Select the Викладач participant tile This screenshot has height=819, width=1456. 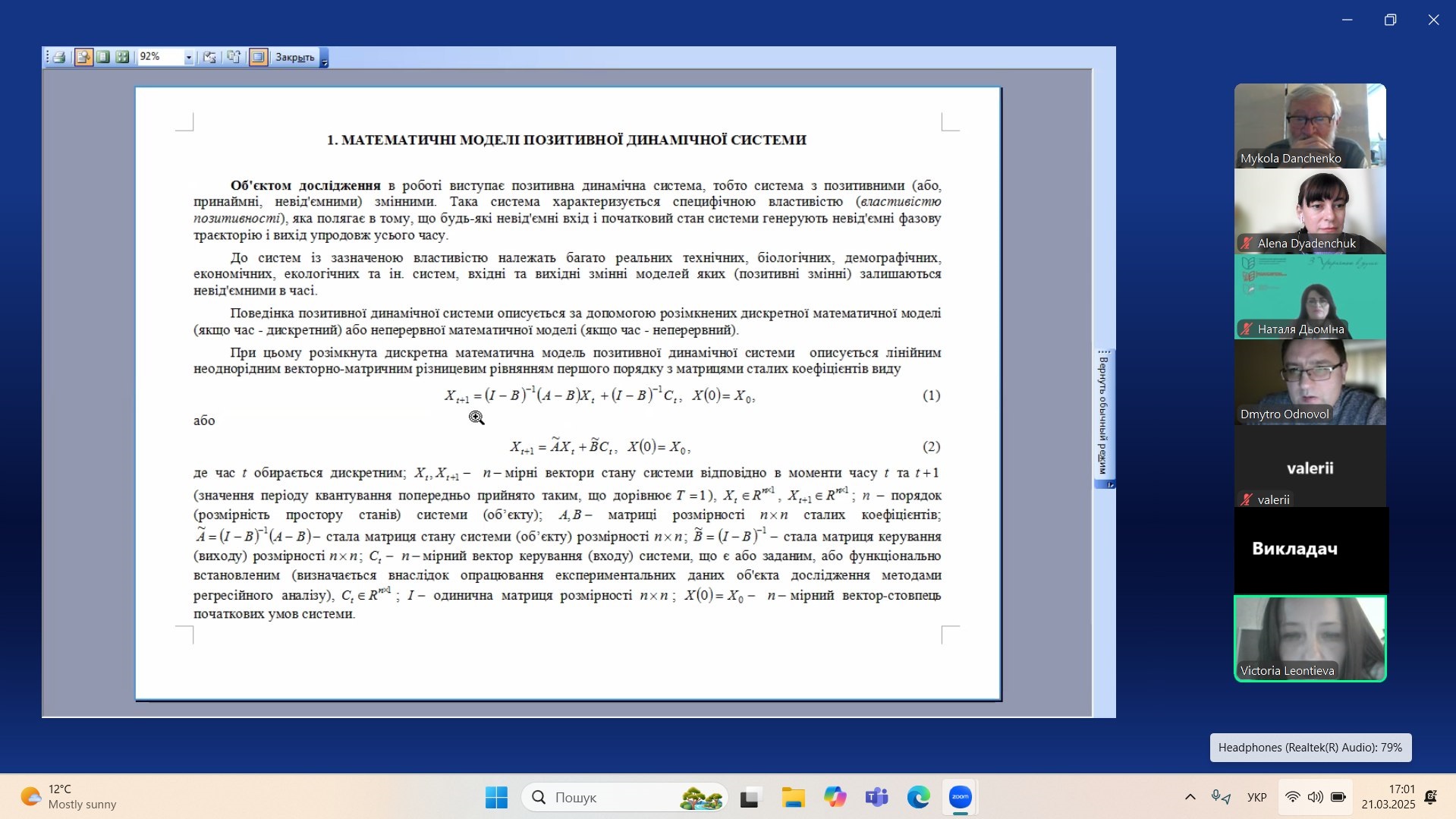[x=1311, y=550]
